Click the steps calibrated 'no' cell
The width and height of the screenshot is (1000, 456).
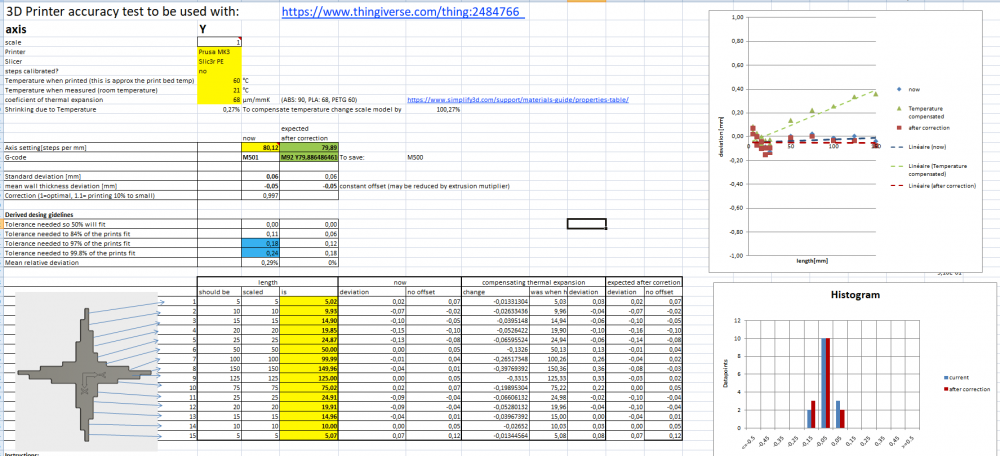(x=219, y=71)
